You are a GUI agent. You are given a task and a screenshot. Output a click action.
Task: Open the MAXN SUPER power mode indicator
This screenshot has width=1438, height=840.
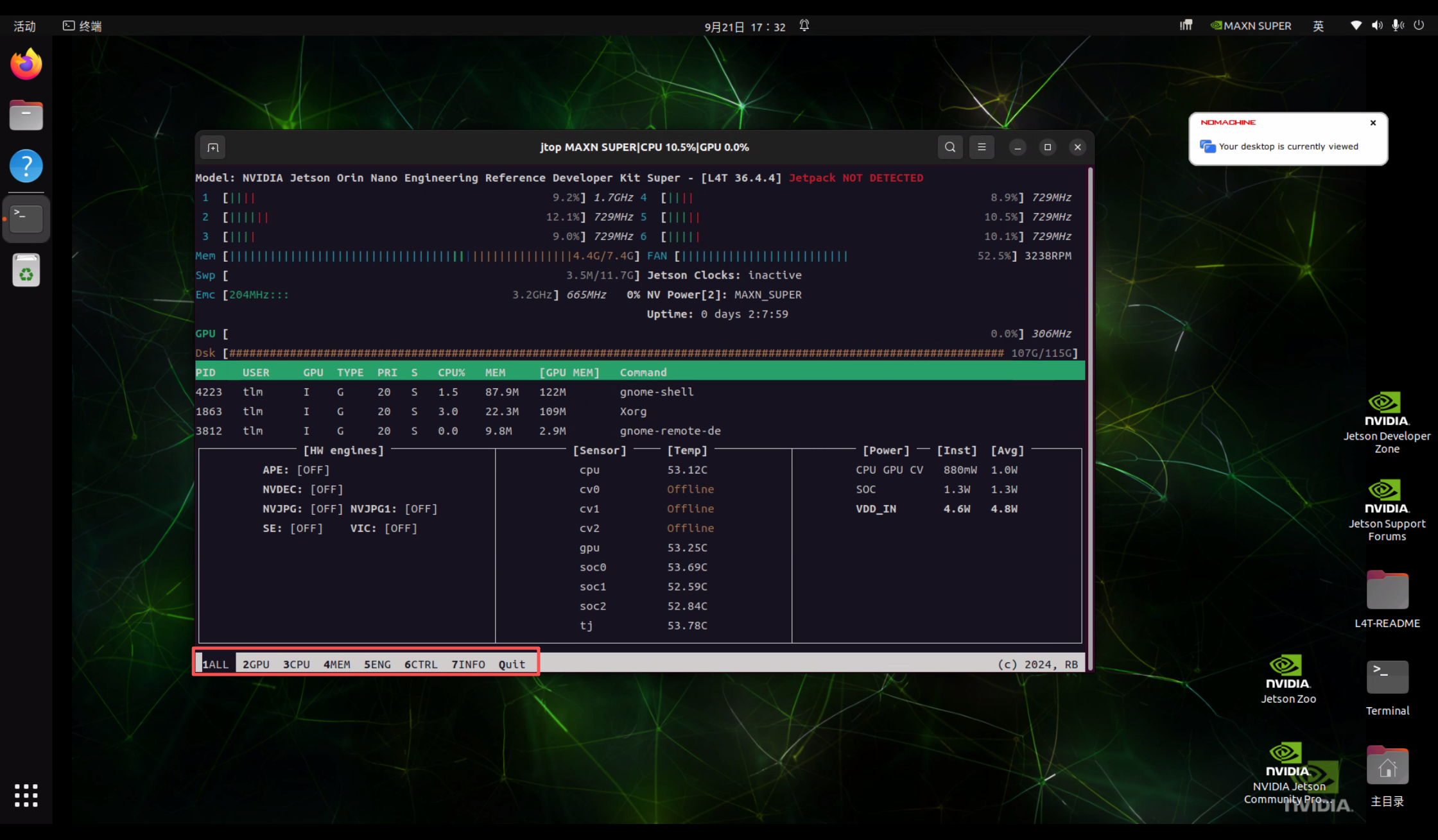pyautogui.click(x=1251, y=26)
